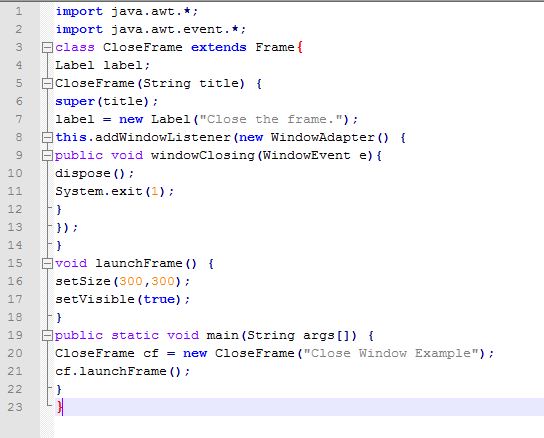Collapse the CloseFrame constructor fold on line 5

click(x=47, y=83)
